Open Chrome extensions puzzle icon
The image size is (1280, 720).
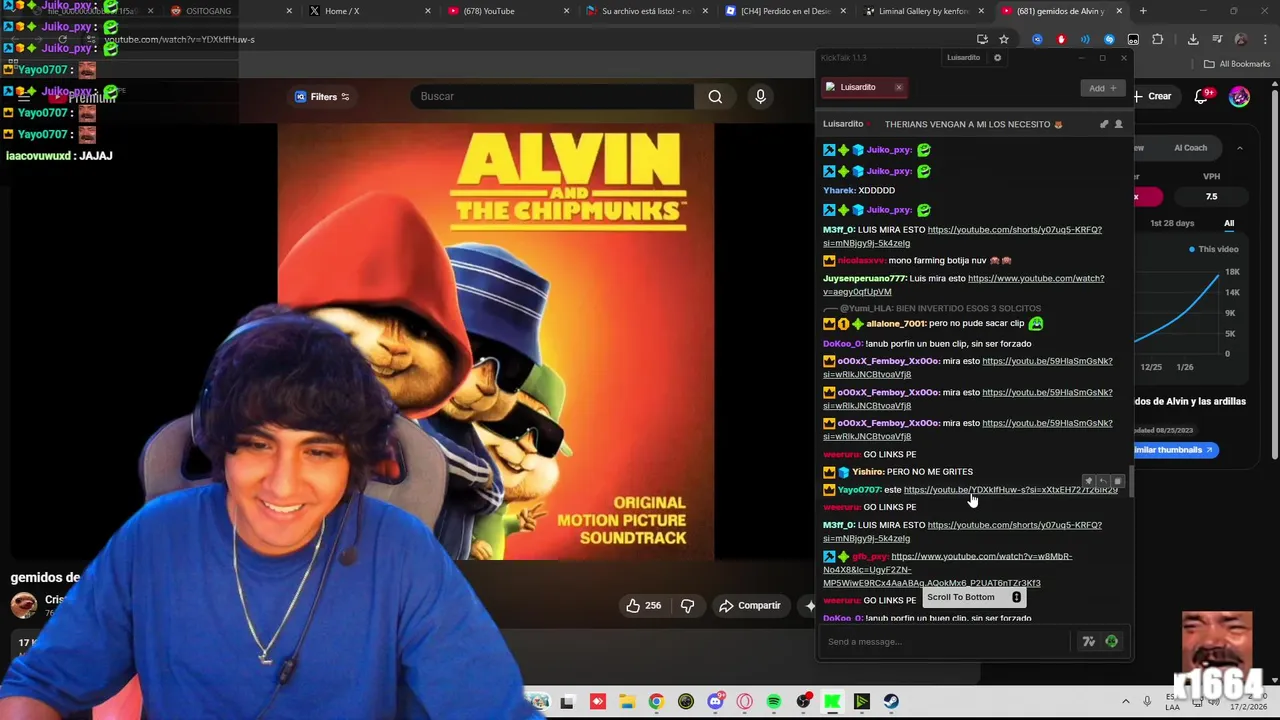1157,39
